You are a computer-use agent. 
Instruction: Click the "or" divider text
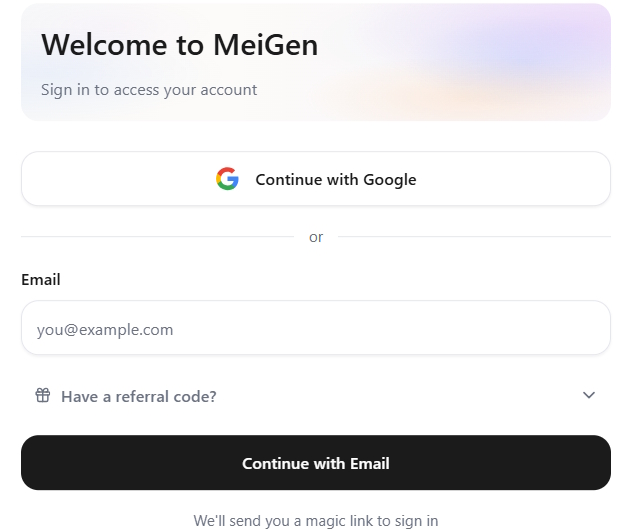coord(316,237)
